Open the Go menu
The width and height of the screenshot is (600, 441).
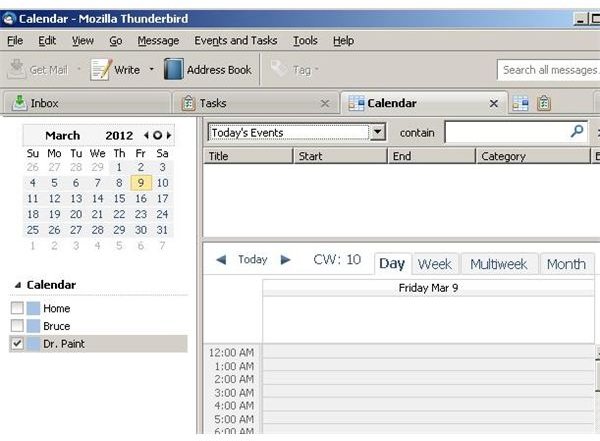(116, 40)
